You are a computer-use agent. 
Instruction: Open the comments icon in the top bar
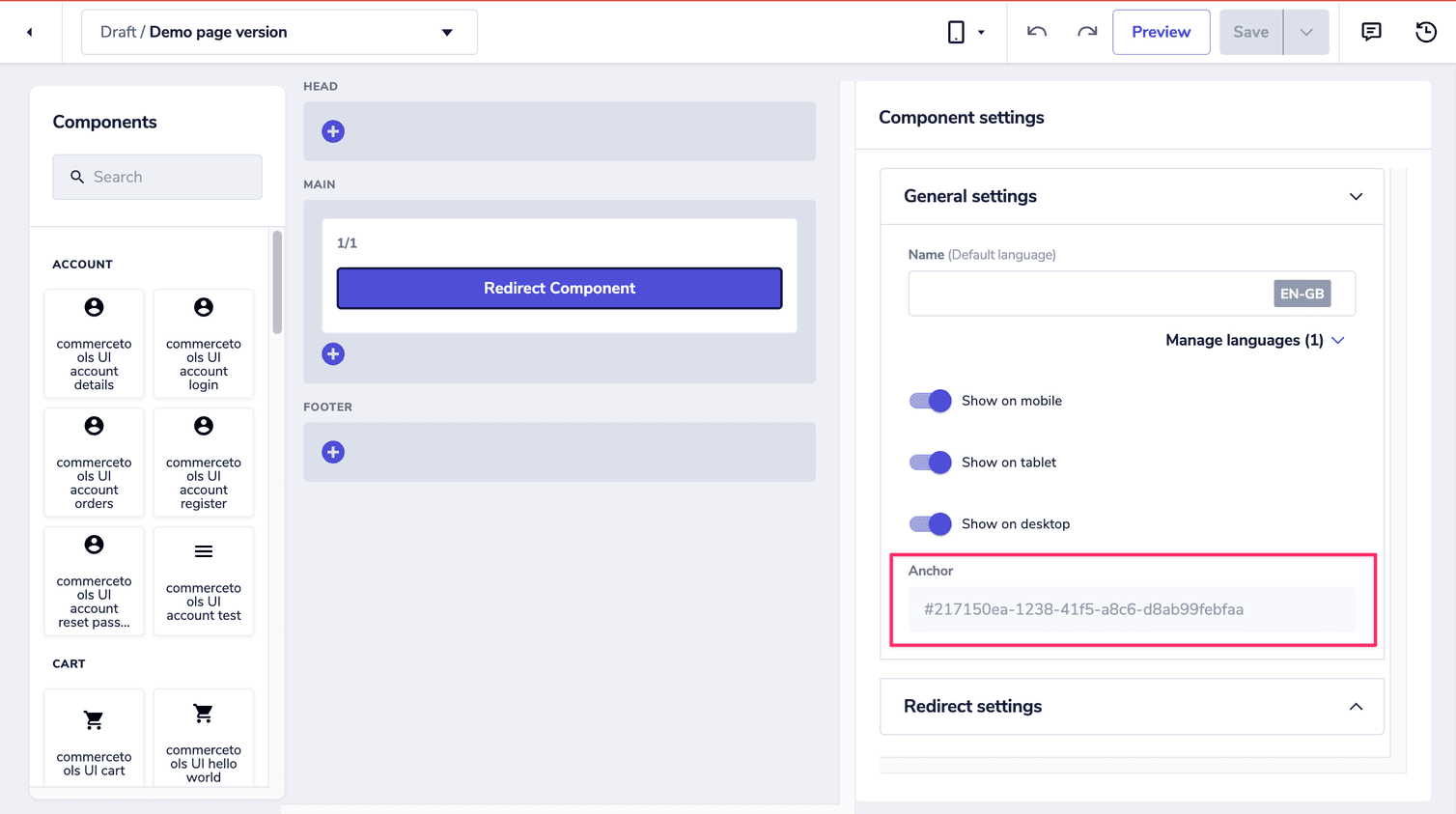coord(1371,32)
